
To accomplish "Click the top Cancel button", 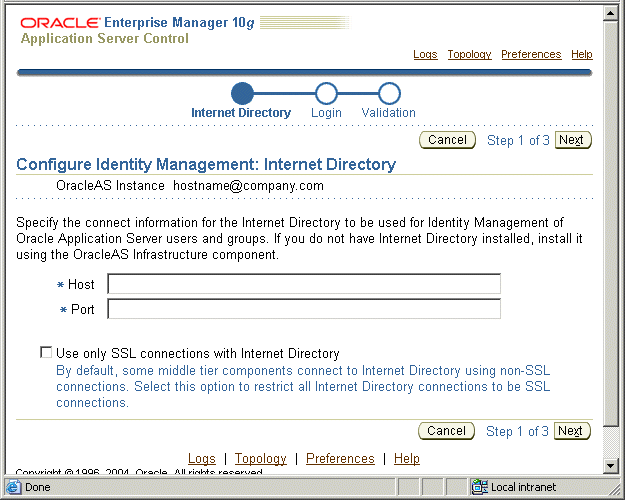I will [447, 140].
